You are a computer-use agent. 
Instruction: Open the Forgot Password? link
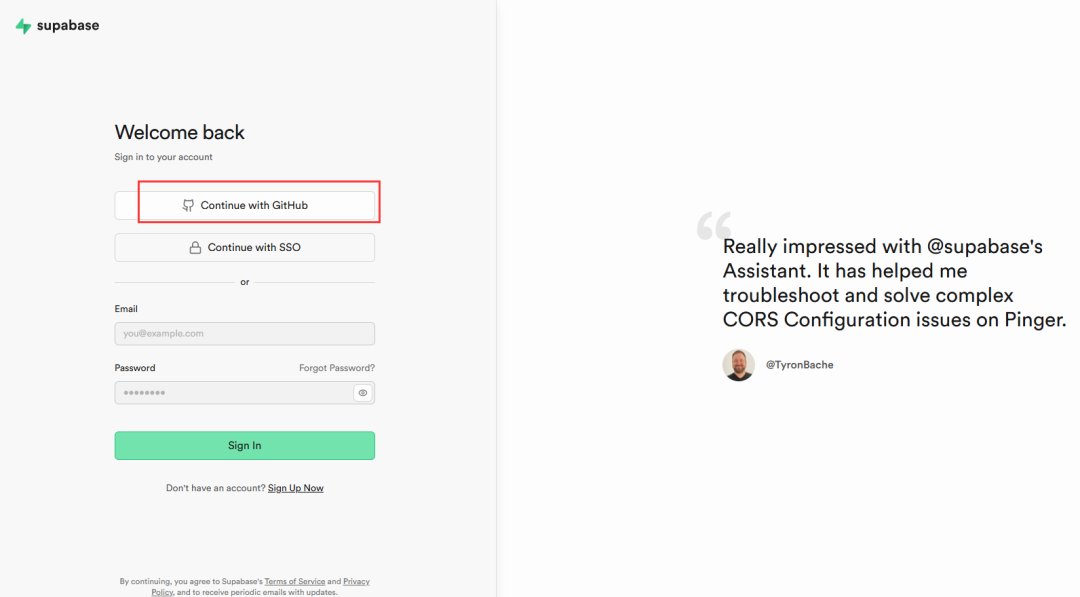(x=337, y=368)
